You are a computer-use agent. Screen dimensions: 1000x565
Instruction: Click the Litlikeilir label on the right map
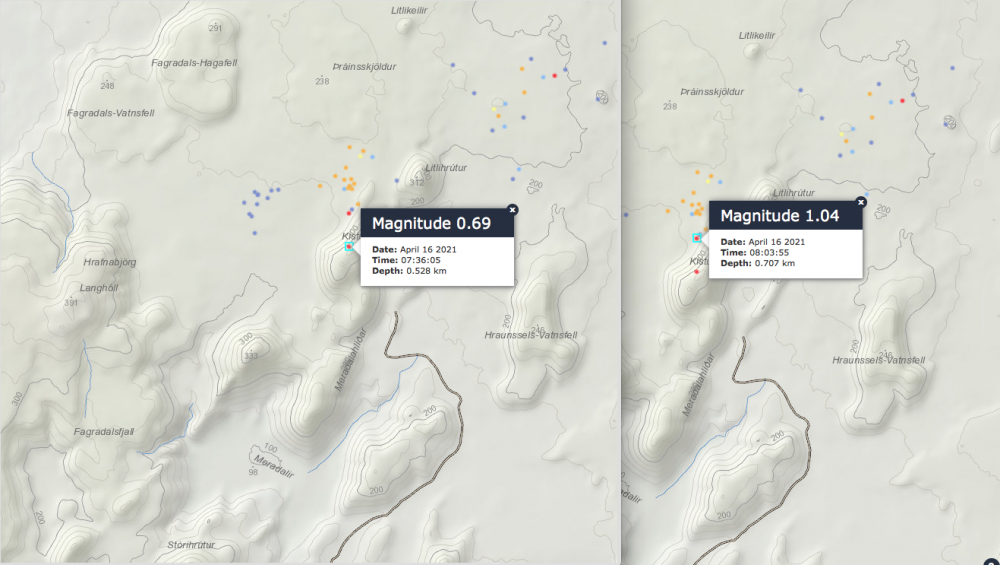point(757,35)
